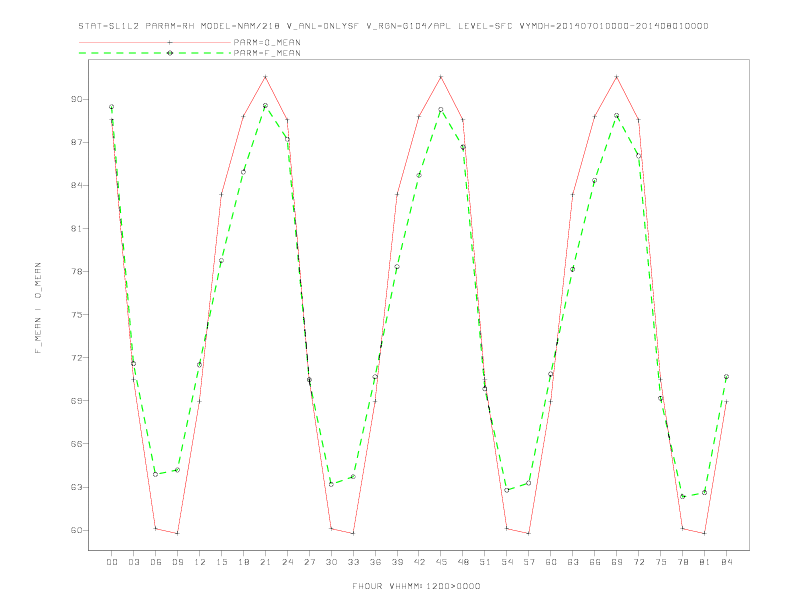This screenshot has height=612, width=792.
Task: Click the y-axis tick label 66
Action: click(76, 444)
